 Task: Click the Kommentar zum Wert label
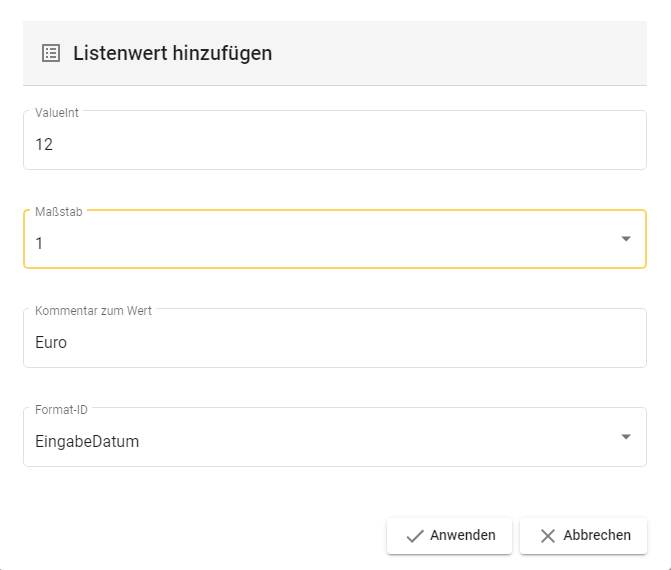coord(93,311)
